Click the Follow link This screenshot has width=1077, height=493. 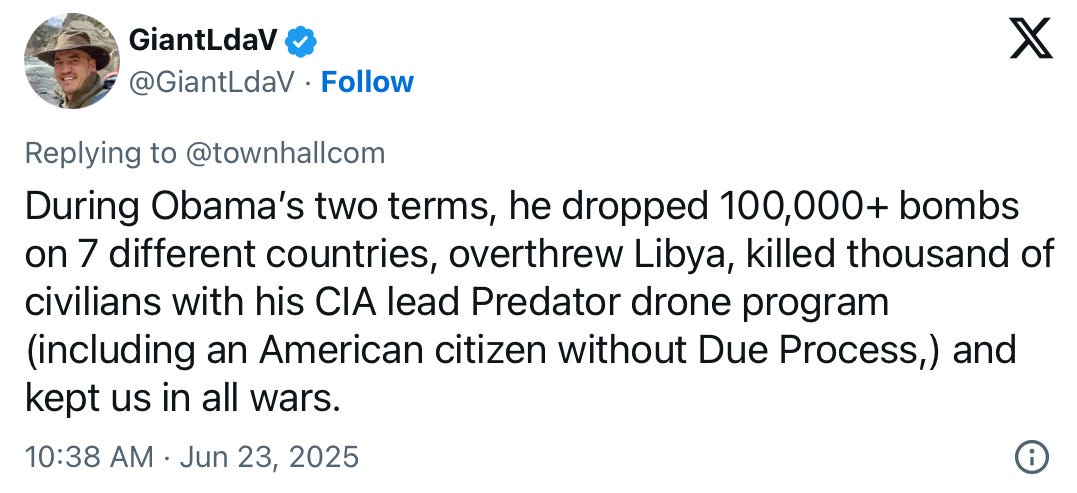click(x=367, y=81)
